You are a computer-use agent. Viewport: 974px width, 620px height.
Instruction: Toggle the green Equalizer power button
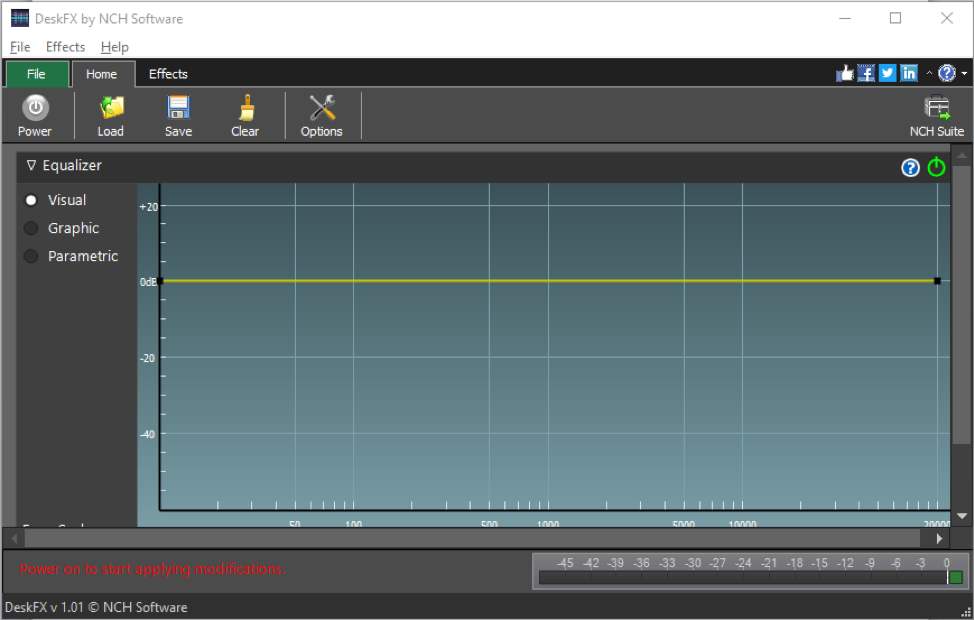click(936, 167)
